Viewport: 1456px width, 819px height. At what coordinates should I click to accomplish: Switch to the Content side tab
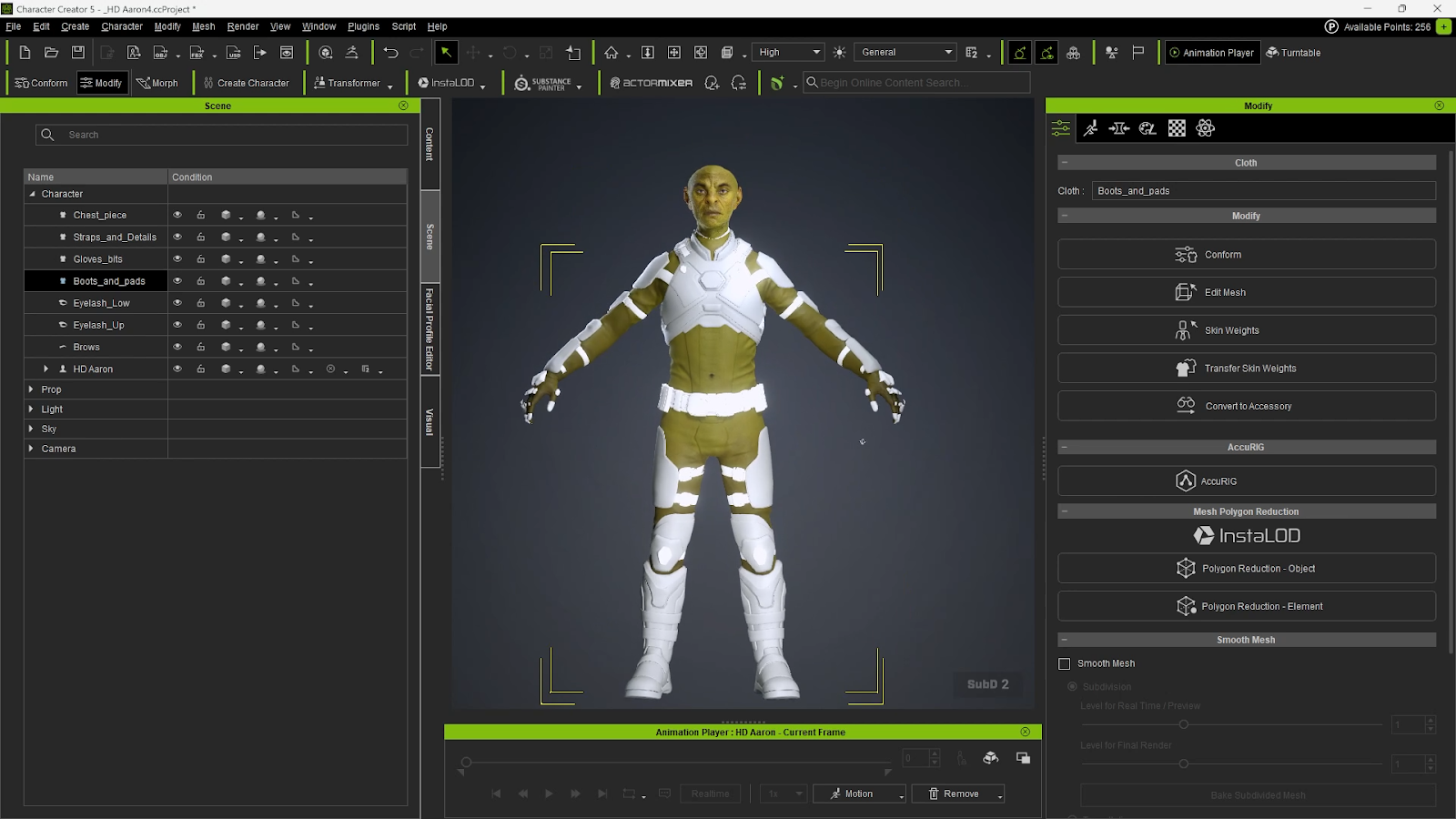click(430, 144)
